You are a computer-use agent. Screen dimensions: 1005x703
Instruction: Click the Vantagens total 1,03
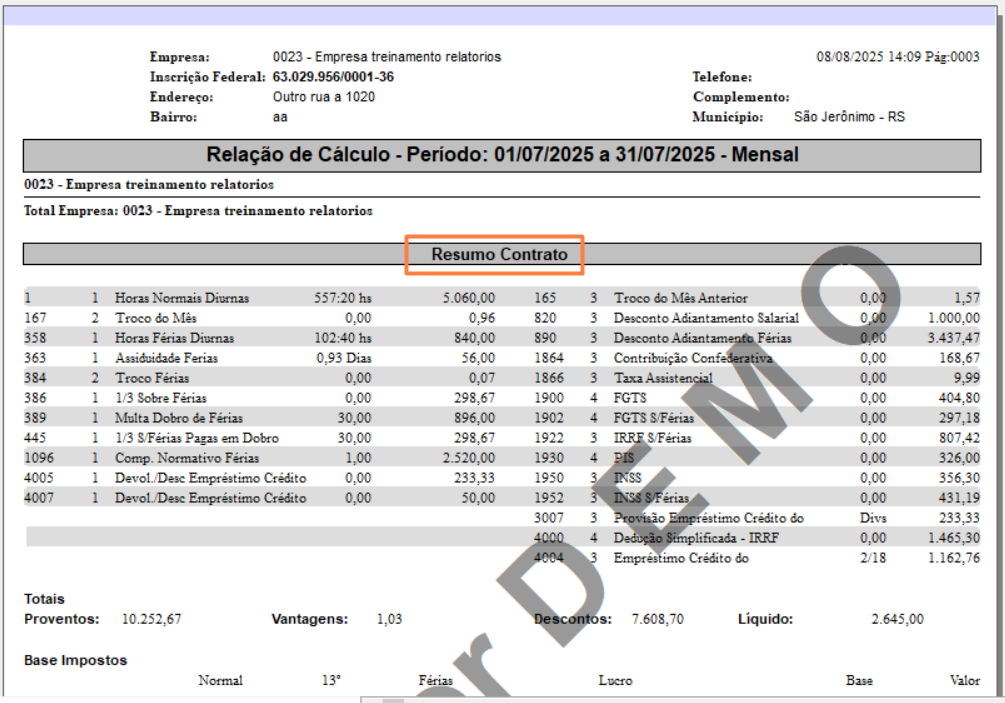click(x=389, y=619)
